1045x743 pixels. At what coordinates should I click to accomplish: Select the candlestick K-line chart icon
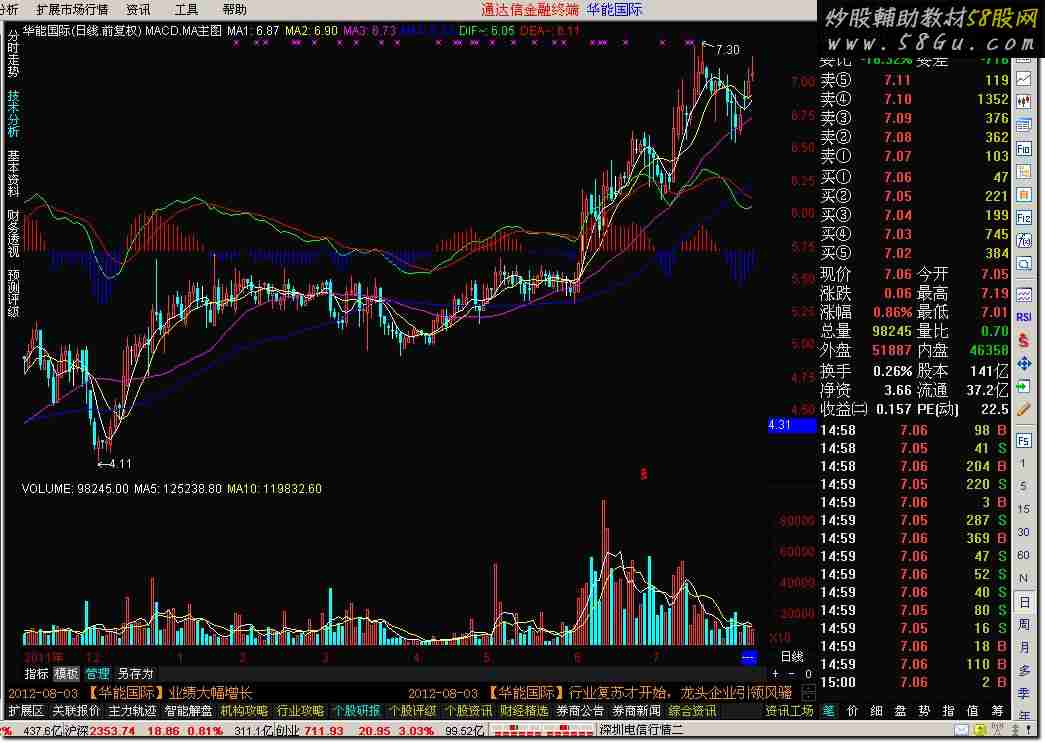(1024, 102)
